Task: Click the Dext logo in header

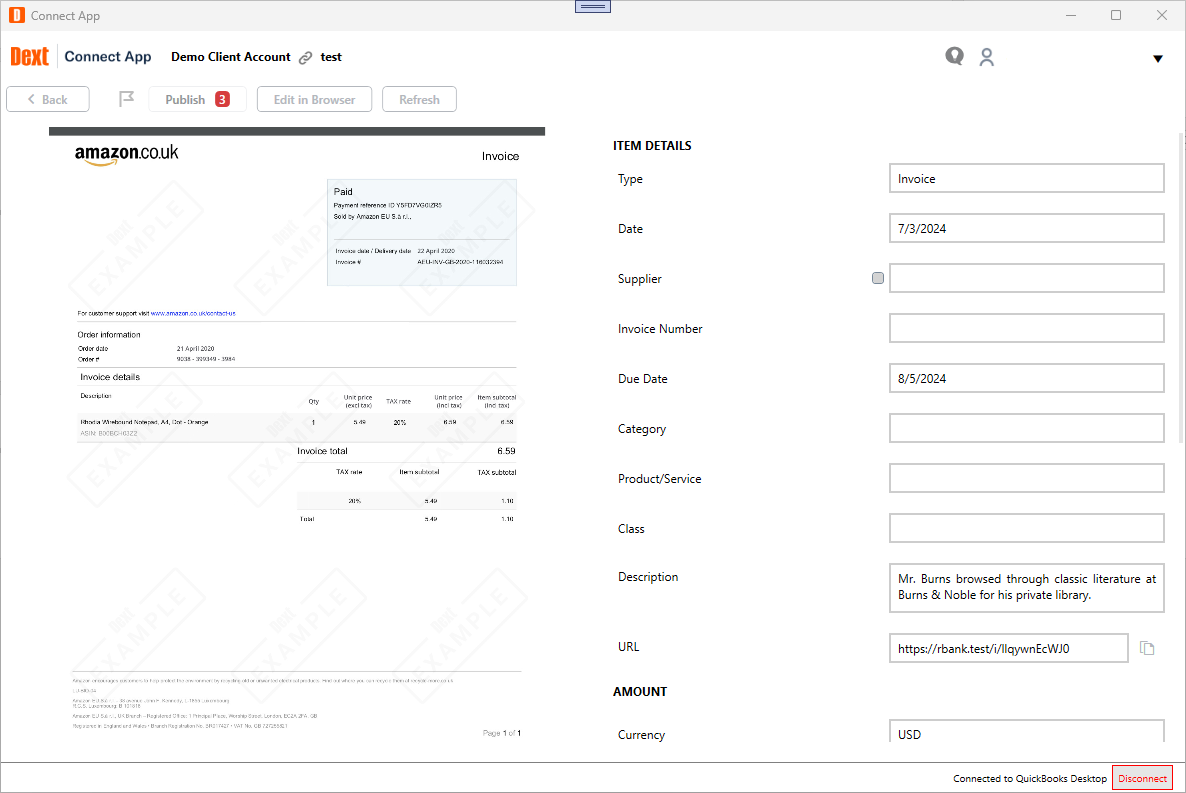Action: pyautogui.click(x=29, y=57)
